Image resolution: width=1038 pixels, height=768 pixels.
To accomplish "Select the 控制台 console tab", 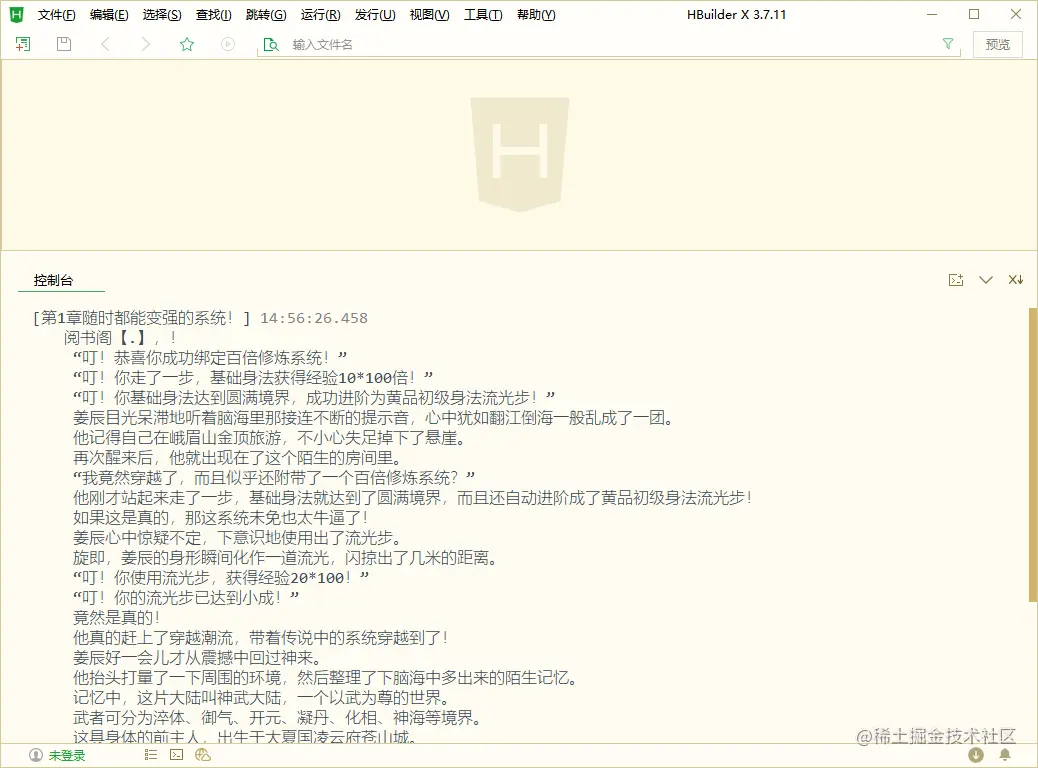I will pos(54,280).
